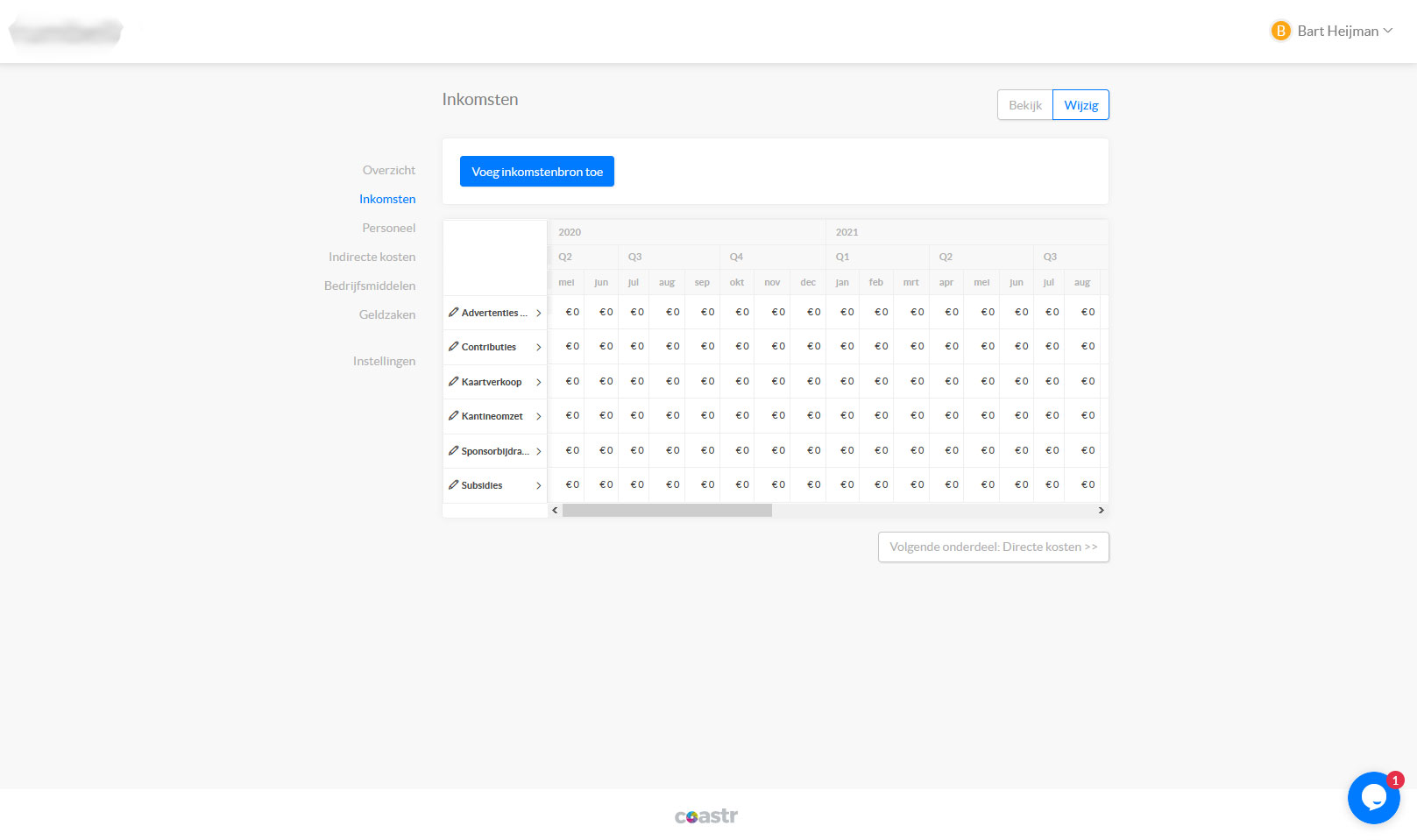This screenshot has width=1417, height=840.
Task: Click Voeg inkomstenbron toe button
Action: [536, 172]
